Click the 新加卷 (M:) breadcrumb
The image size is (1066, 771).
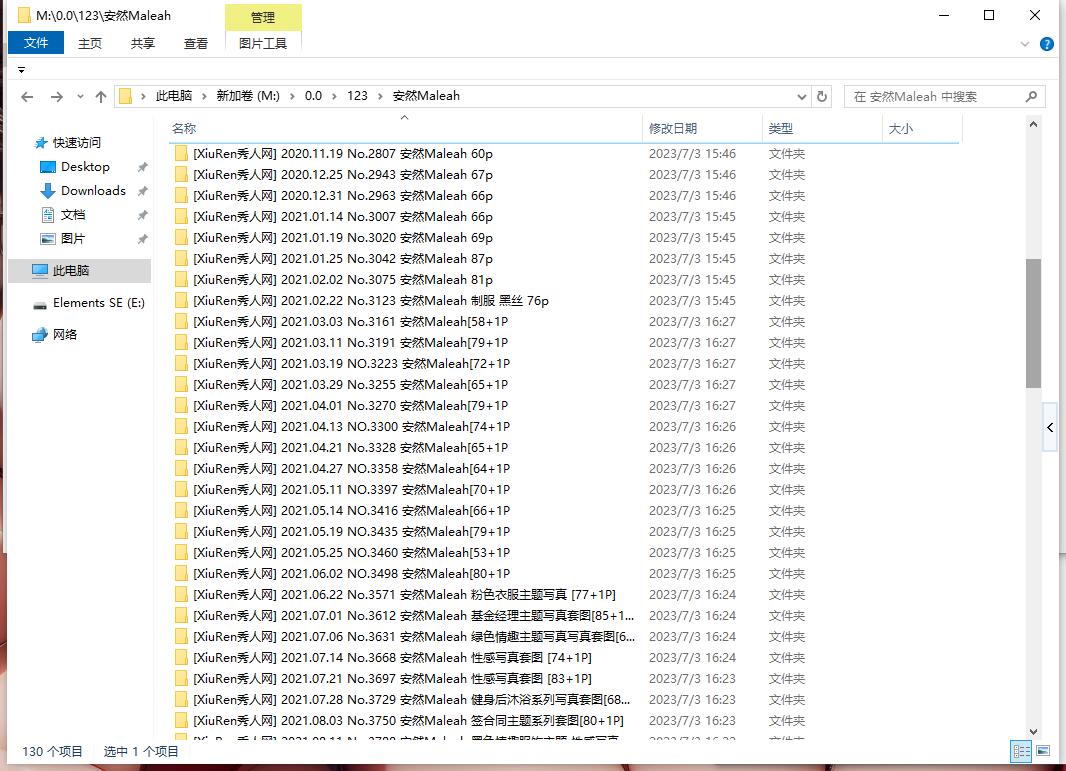[248, 96]
